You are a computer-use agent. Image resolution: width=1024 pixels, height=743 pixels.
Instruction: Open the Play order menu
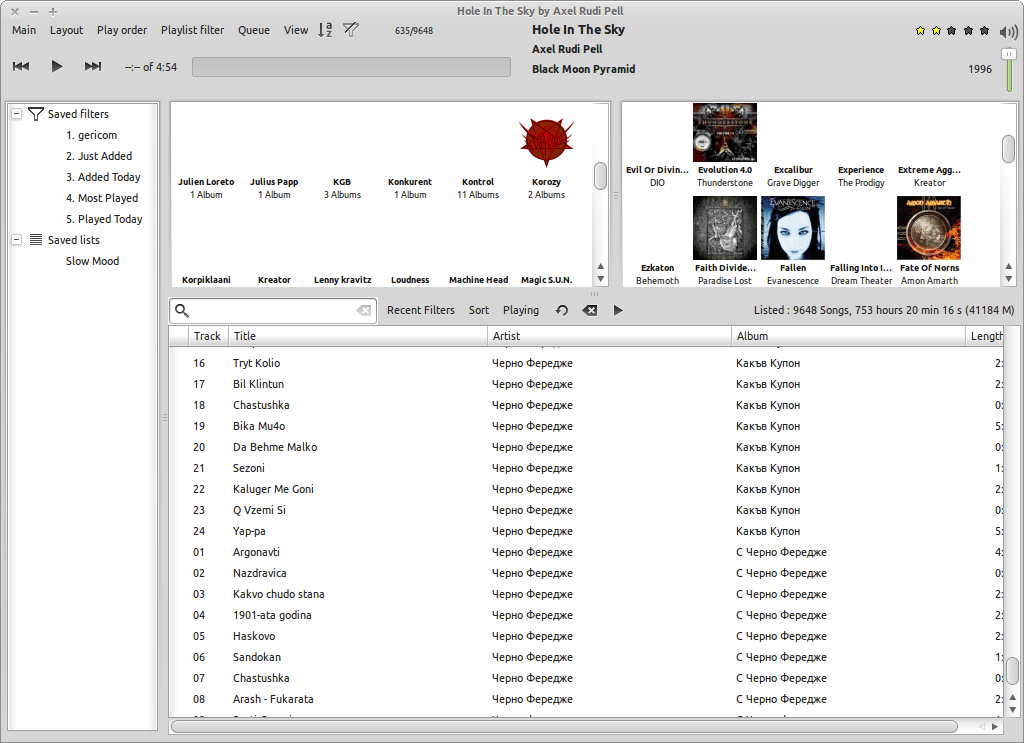pos(122,30)
